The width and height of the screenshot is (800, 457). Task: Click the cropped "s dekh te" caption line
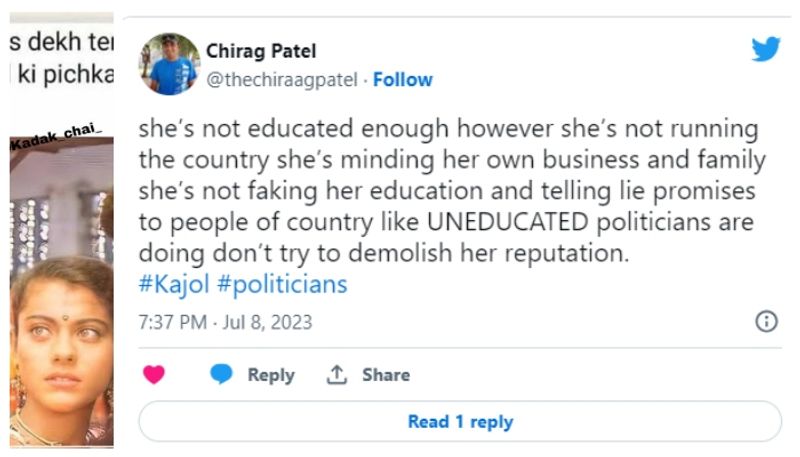pyautogui.click(x=60, y=45)
